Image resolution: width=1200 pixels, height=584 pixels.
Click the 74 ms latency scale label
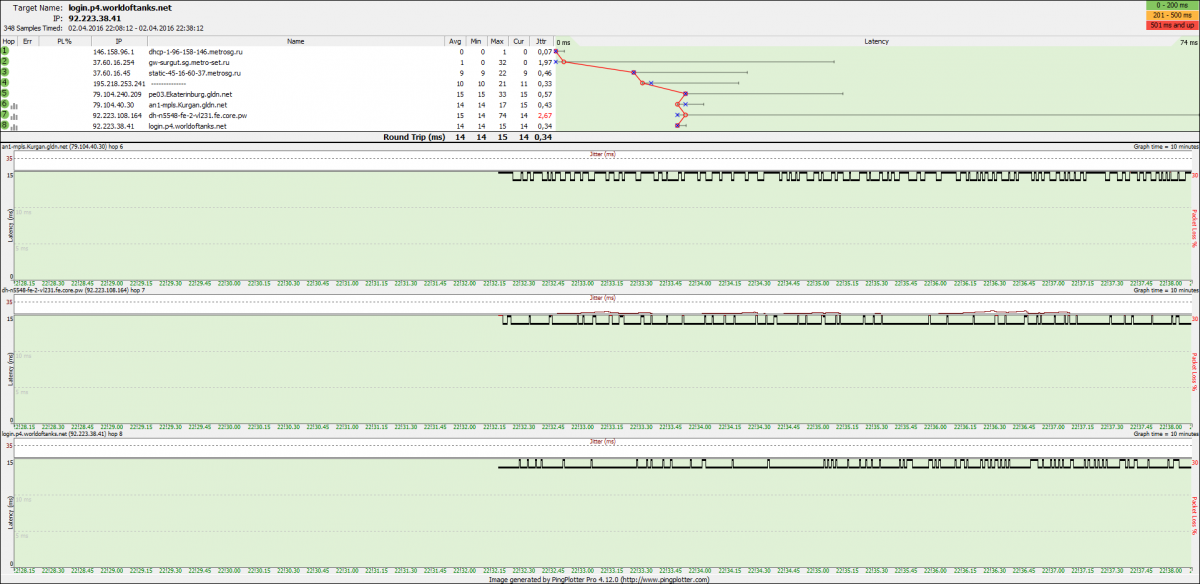(1188, 43)
